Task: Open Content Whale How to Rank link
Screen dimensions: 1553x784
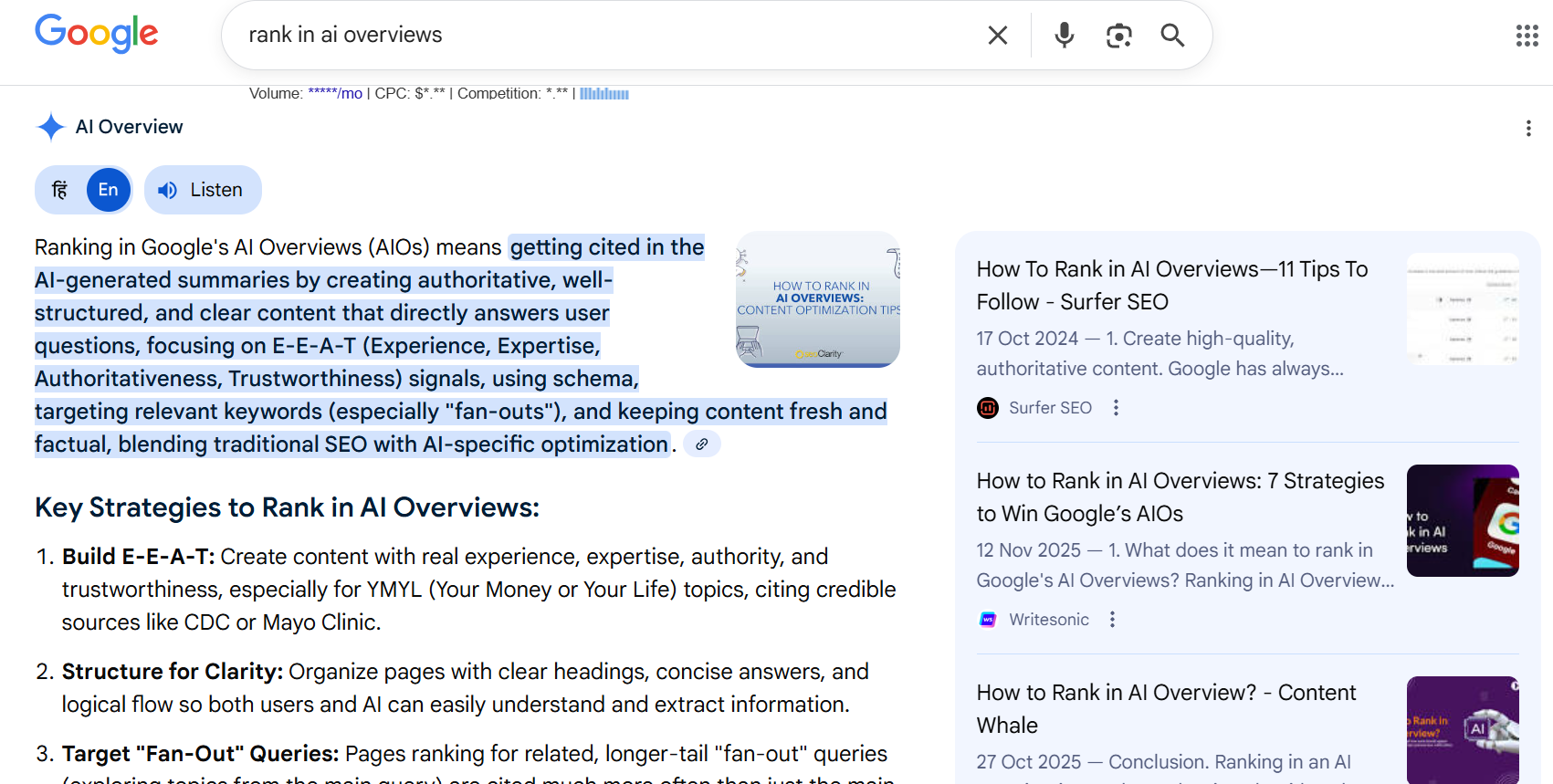Action: point(1167,708)
